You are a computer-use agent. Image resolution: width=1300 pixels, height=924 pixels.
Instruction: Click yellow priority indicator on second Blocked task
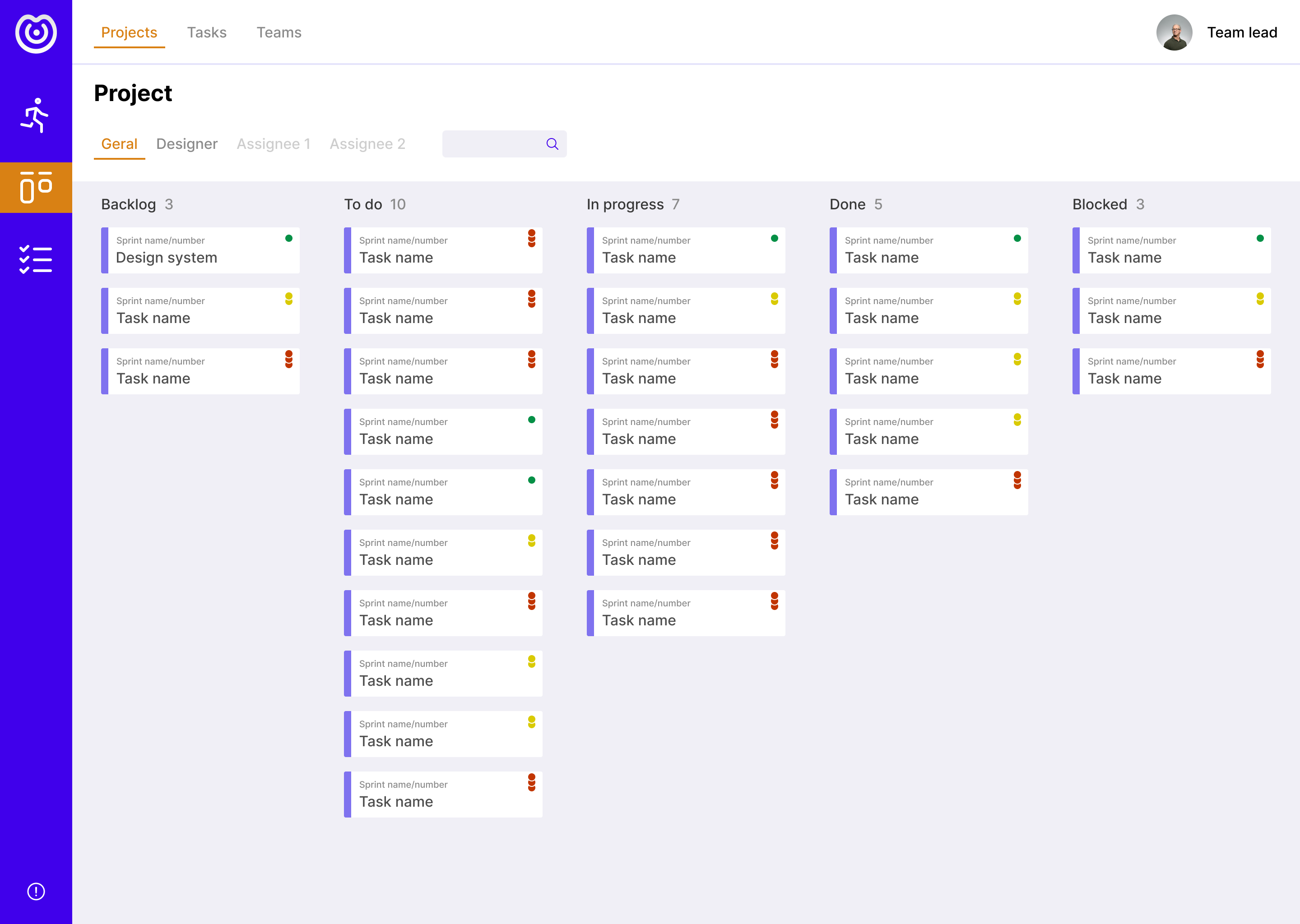[x=1259, y=299]
